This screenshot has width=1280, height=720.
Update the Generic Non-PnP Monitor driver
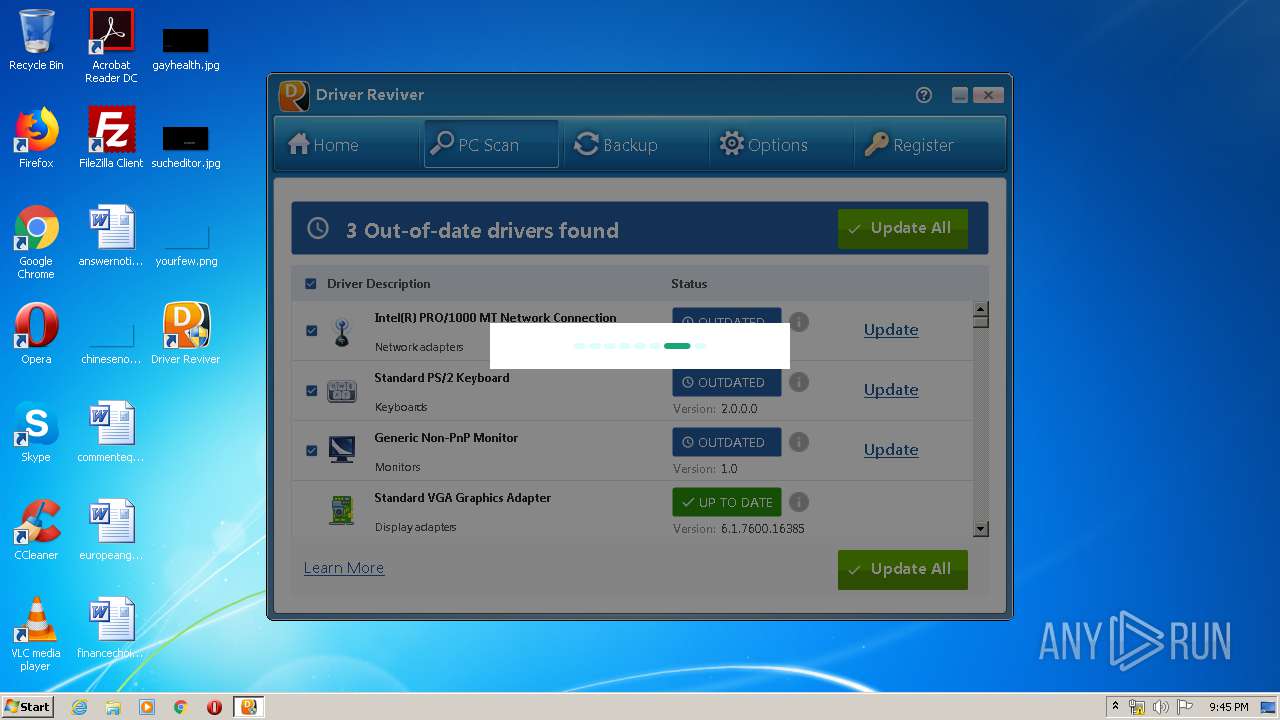(x=891, y=450)
